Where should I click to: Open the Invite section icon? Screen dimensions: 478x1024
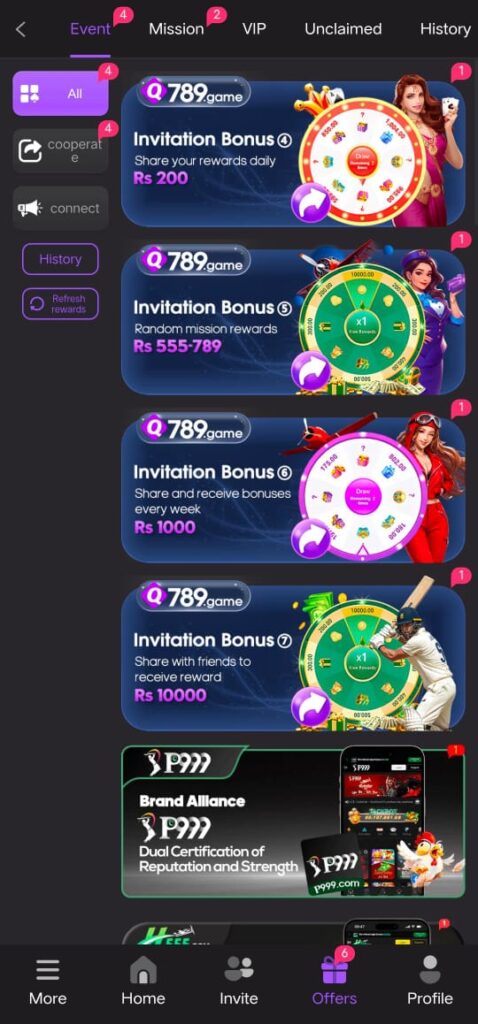click(x=238, y=969)
